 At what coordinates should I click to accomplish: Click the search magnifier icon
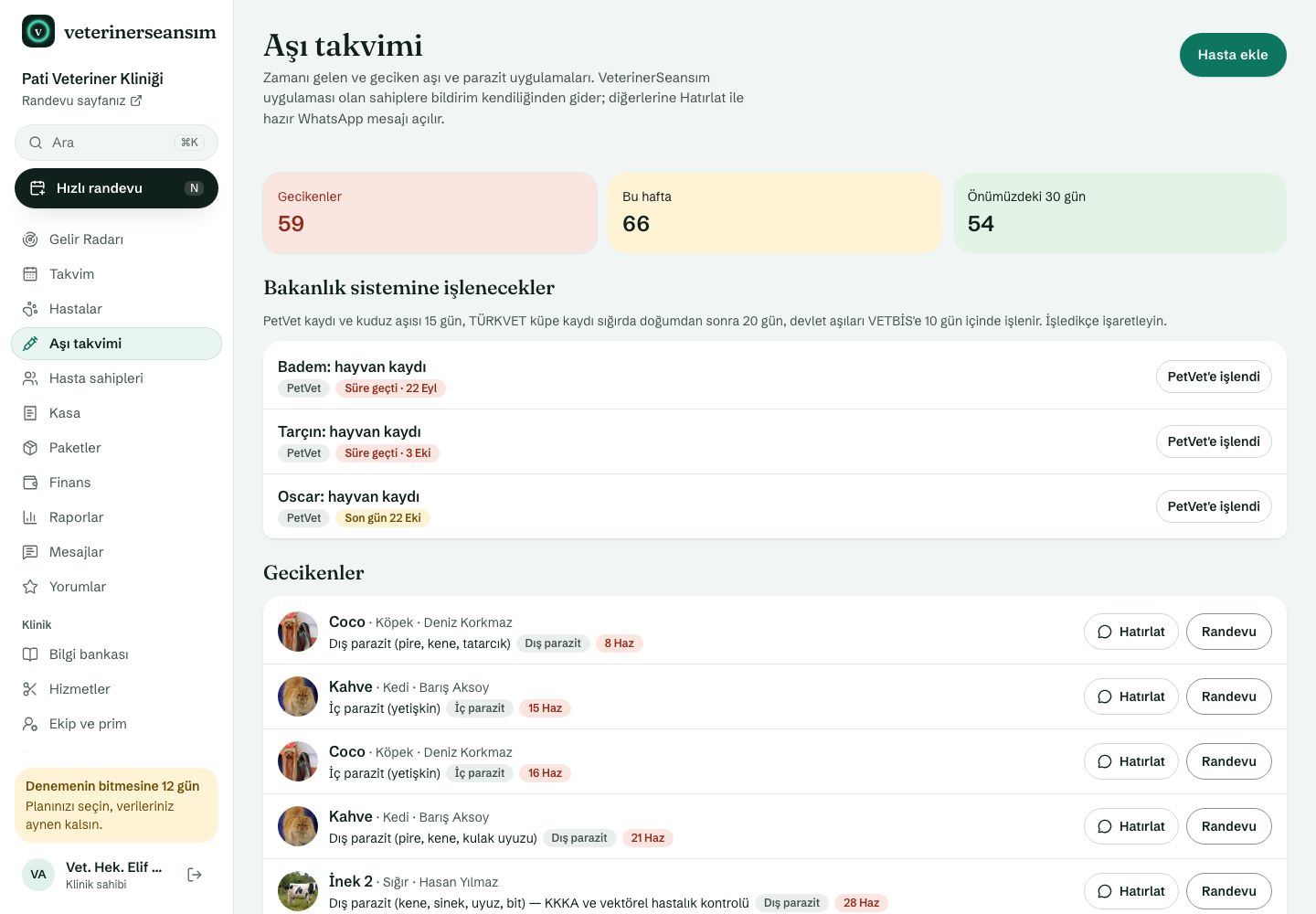click(36, 143)
